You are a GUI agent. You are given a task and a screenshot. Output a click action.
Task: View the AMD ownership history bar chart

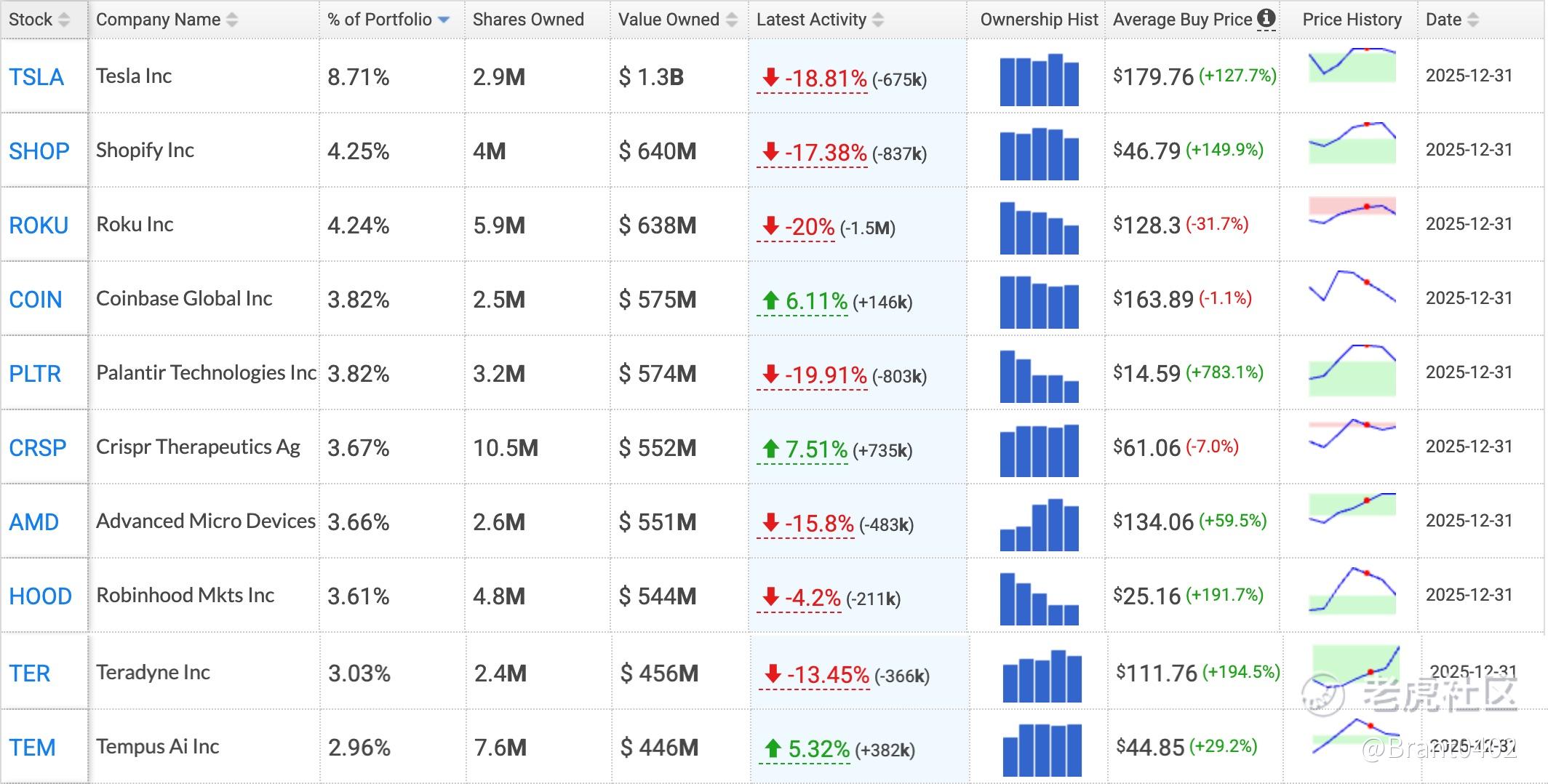pyautogui.click(x=1039, y=524)
